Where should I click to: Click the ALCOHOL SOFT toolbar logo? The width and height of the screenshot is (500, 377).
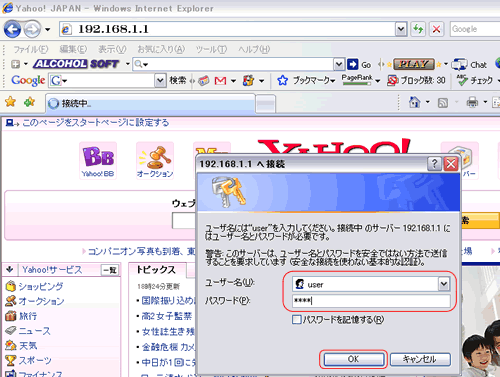coord(76,64)
